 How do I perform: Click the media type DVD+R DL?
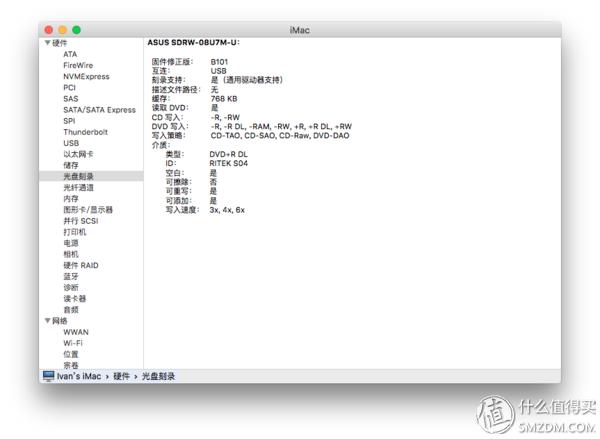click(x=228, y=154)
